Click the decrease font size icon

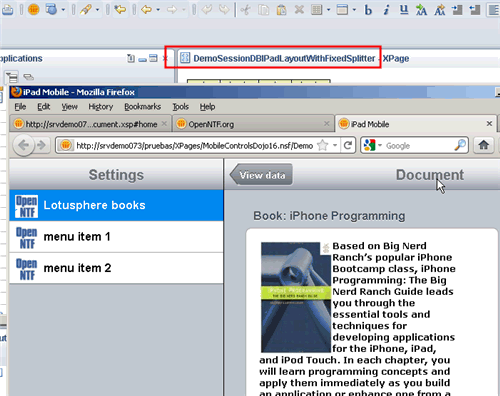pos(440,10)
